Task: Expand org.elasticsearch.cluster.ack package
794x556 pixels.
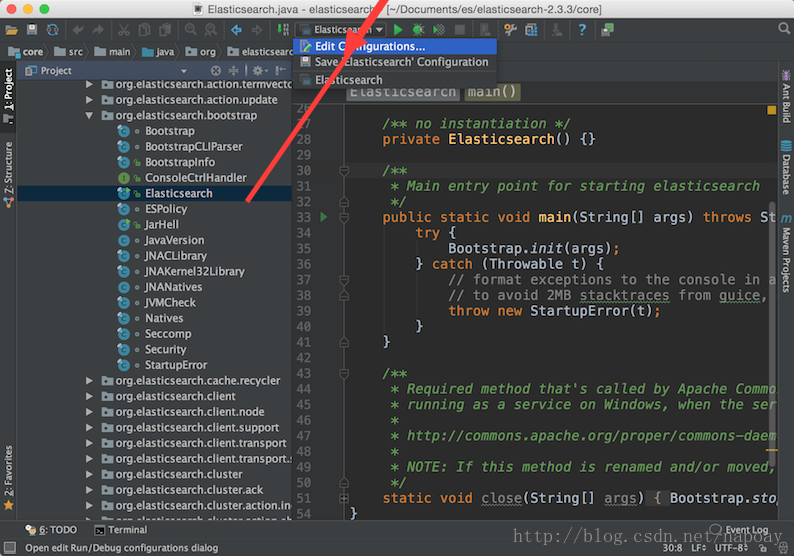Action: coord(90,490)
